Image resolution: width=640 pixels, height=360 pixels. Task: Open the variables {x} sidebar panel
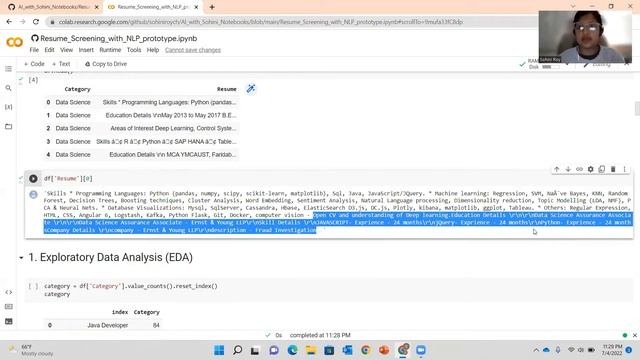(x=9, y=107)
